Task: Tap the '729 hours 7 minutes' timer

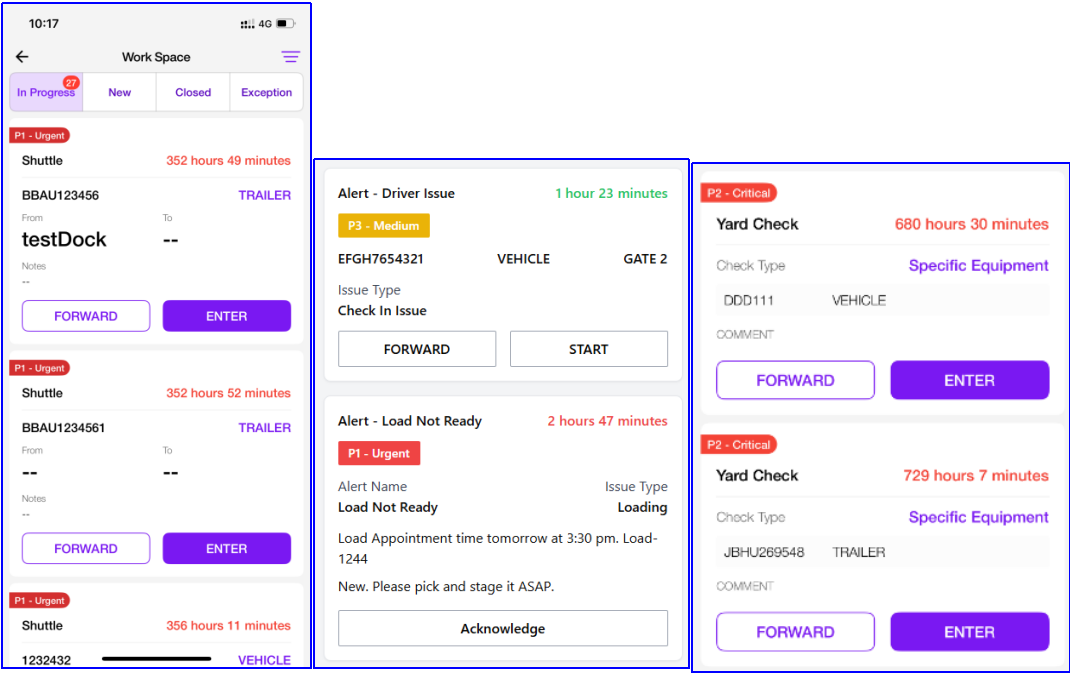Action: tap(976, 476)
